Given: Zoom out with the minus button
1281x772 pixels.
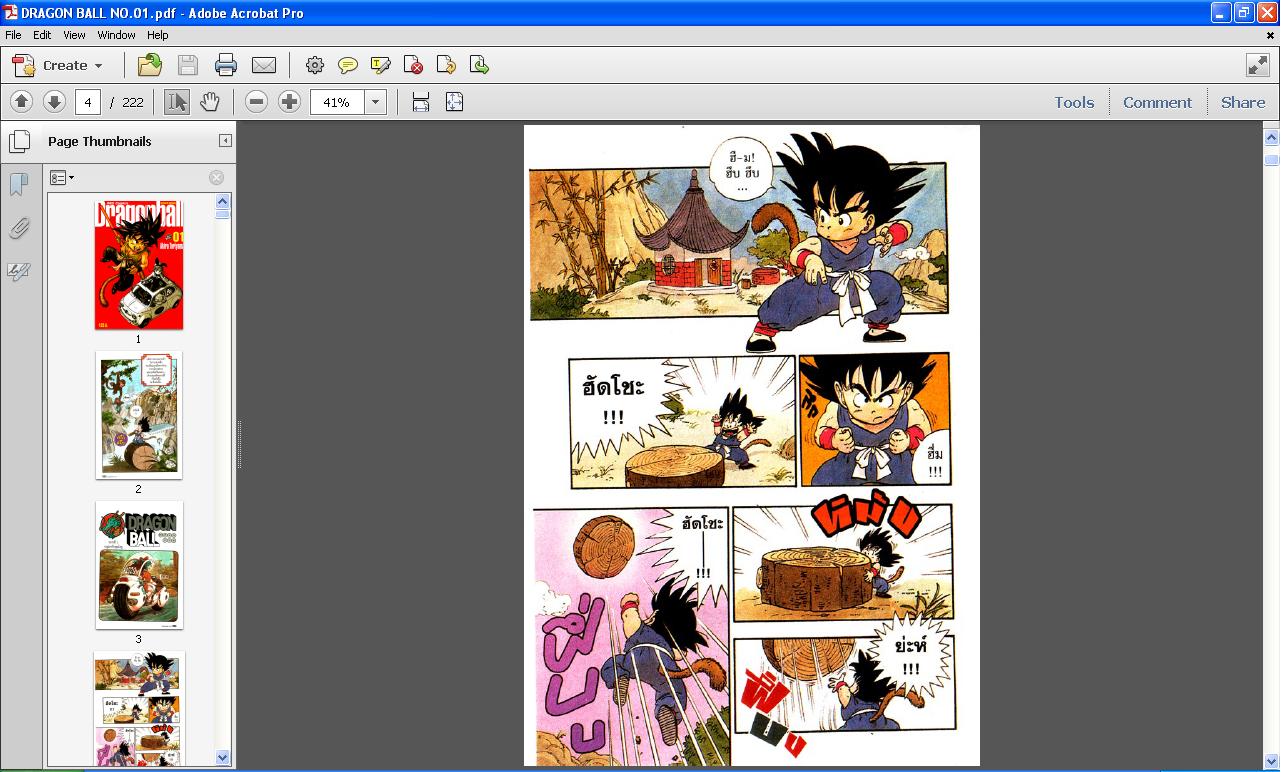Looking at the screenshot, I should tap(256, 101).
